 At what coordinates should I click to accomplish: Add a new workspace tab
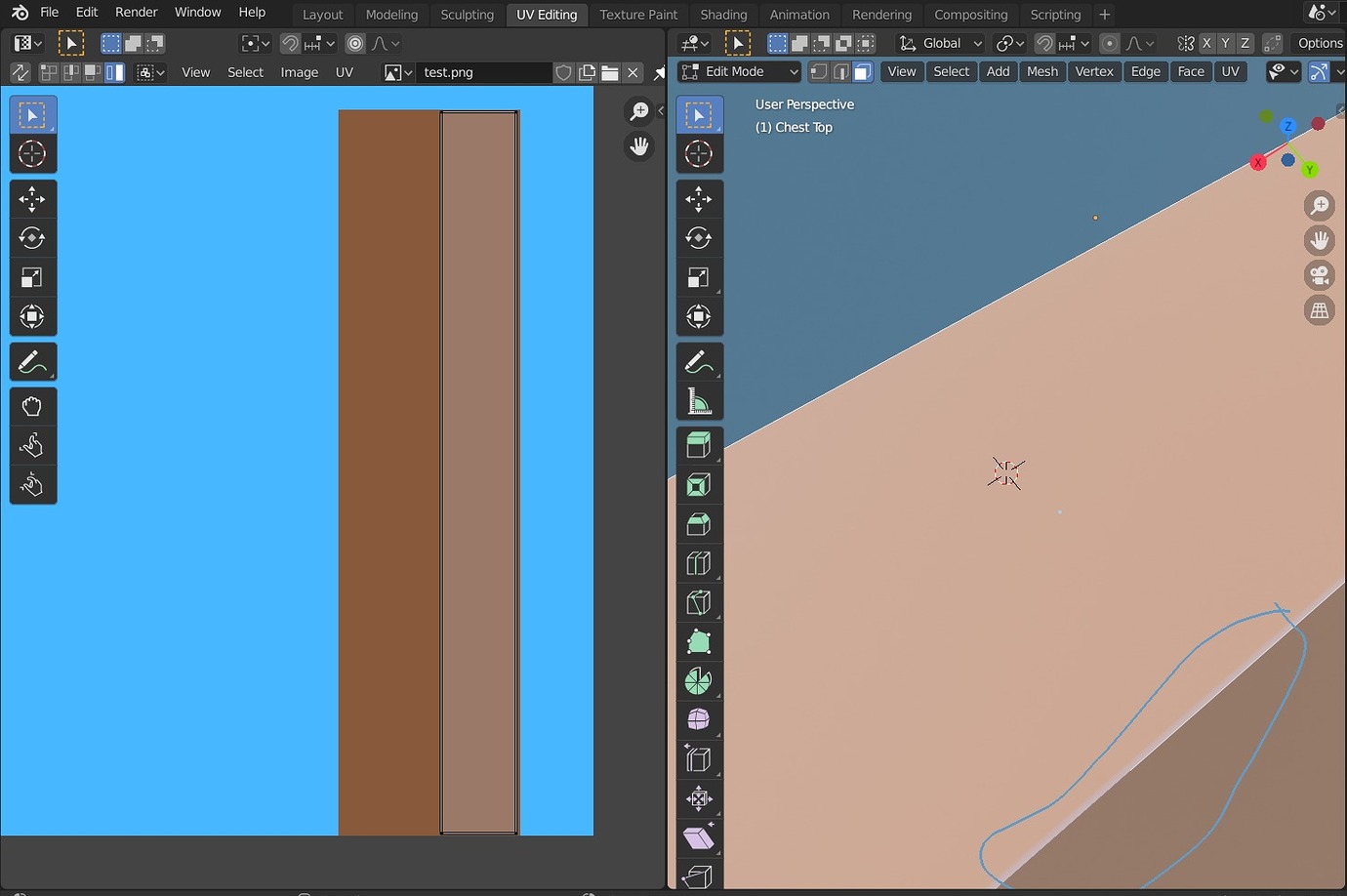(1105, 15)
